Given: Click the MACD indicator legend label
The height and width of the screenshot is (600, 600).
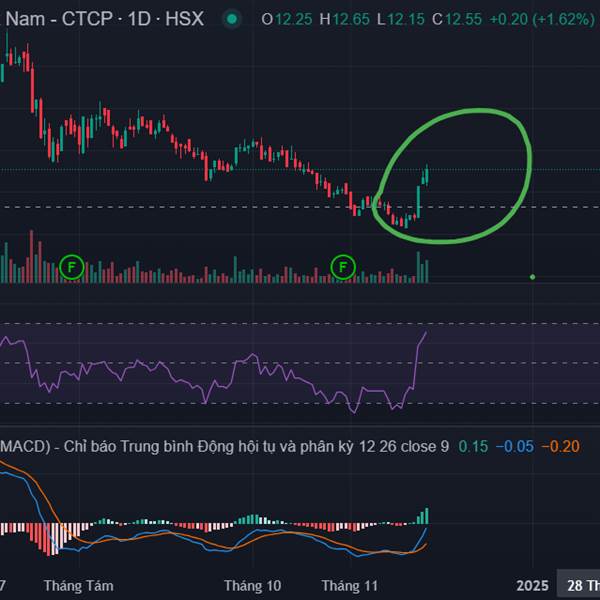Looking at the screenshot, I should click(224, 447).
